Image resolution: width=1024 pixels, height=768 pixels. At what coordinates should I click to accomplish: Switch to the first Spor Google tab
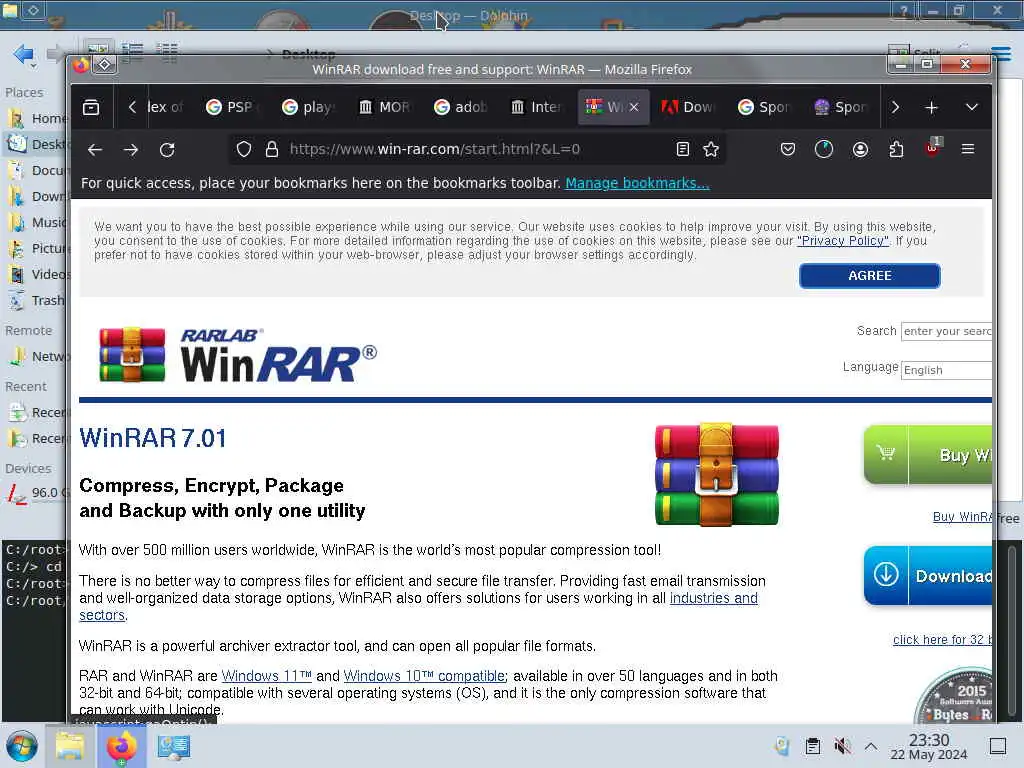[765, 107]
